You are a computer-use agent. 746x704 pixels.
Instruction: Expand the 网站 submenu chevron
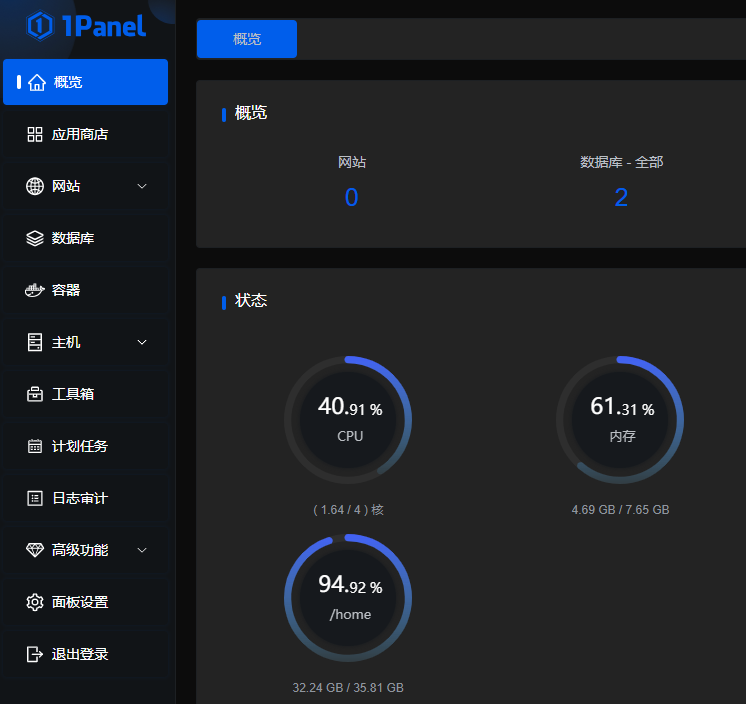tap(142, 186)
